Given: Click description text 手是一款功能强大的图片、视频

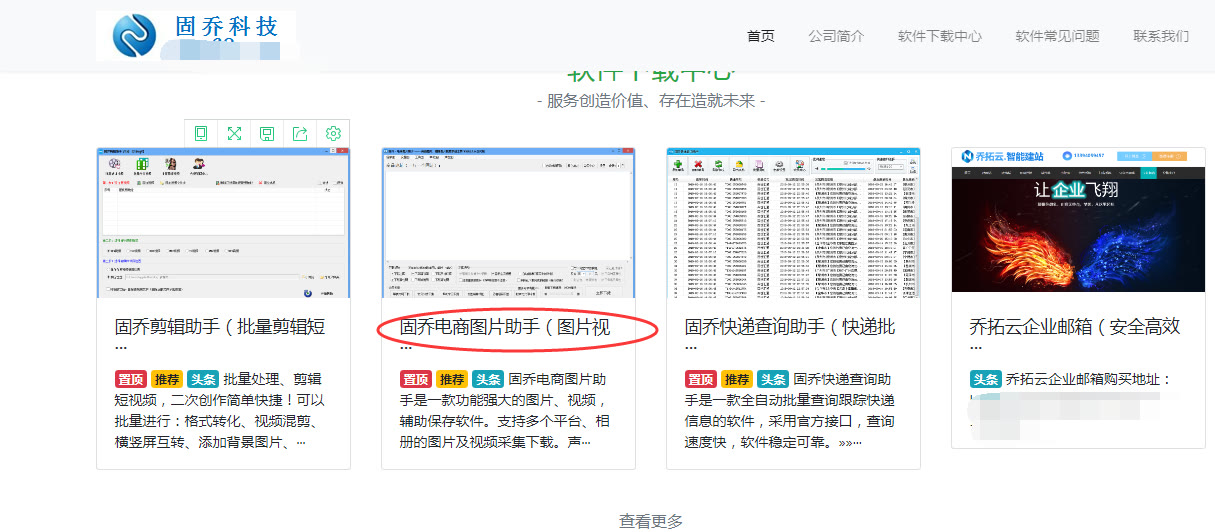Looking at the screenshot, I should [503, 400].
